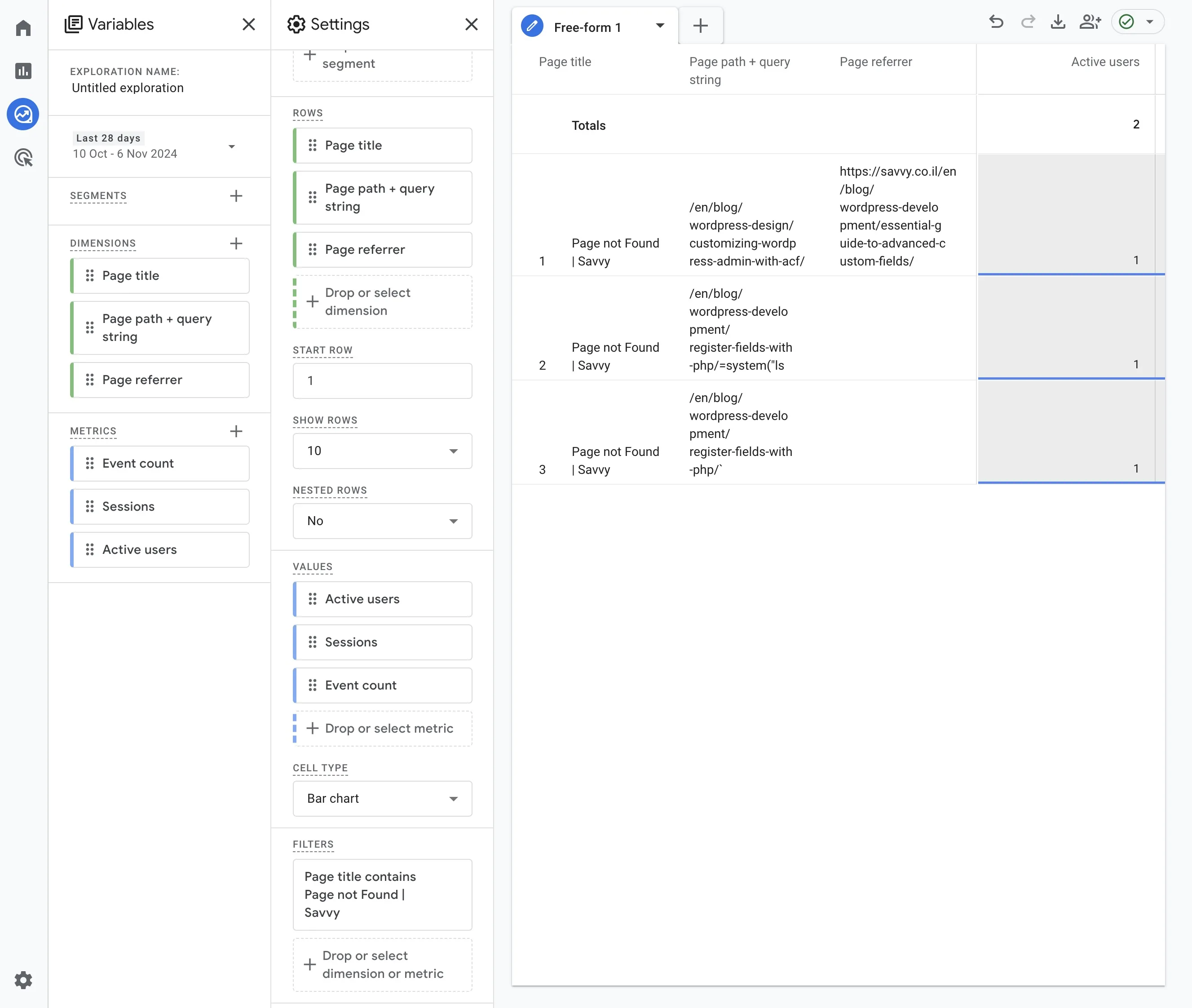Select Page path + query string in Rows
The height and width of the screenshot is (1008, 1192).
382,198
